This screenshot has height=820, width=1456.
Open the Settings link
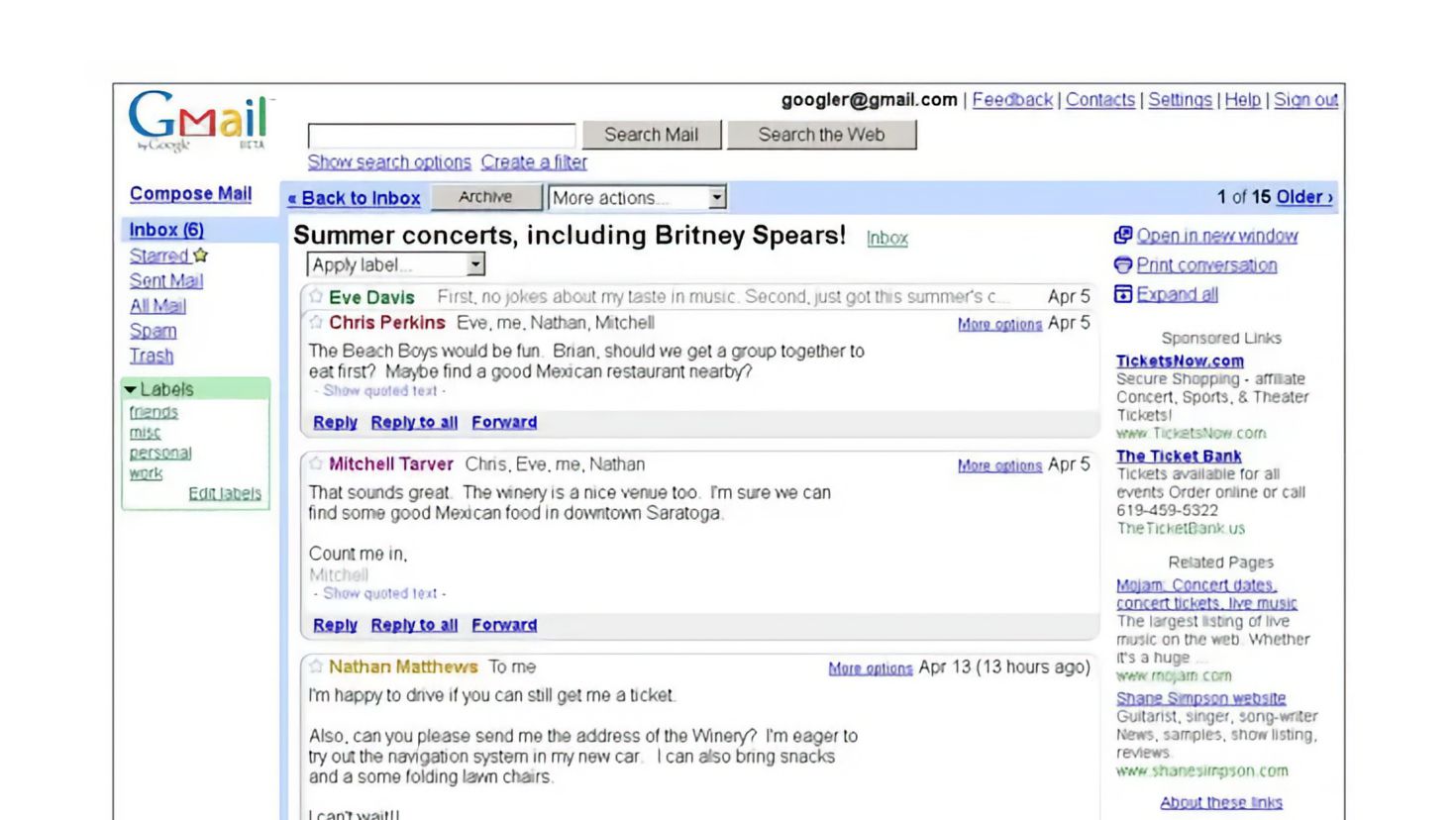[x=1180, y=100]
